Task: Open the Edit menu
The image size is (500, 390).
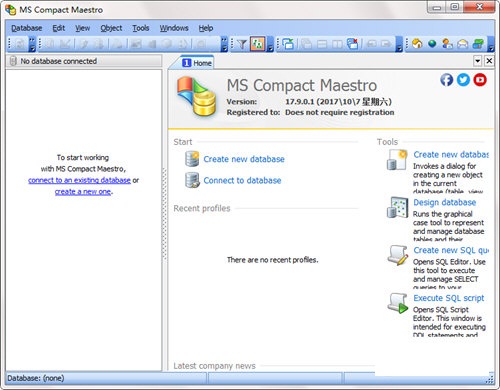Action: 59,28
